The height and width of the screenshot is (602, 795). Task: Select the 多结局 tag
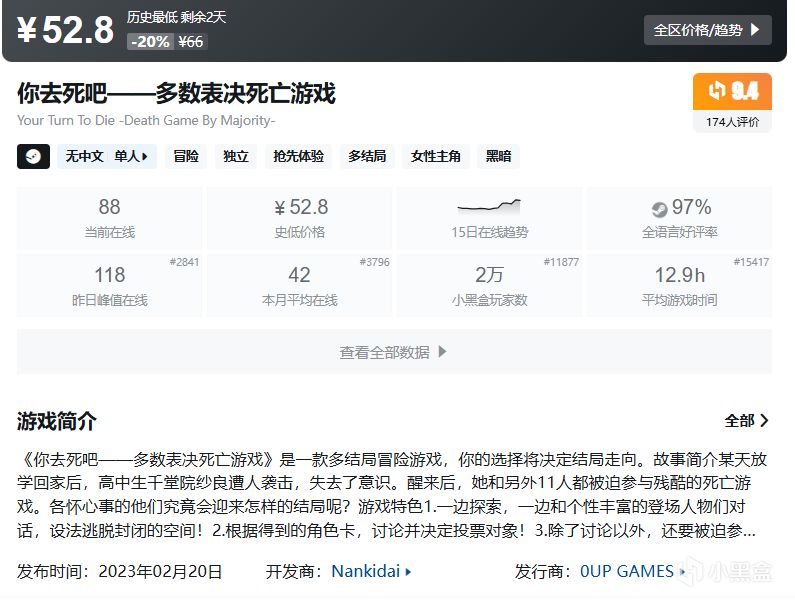[x=367, y=156]
